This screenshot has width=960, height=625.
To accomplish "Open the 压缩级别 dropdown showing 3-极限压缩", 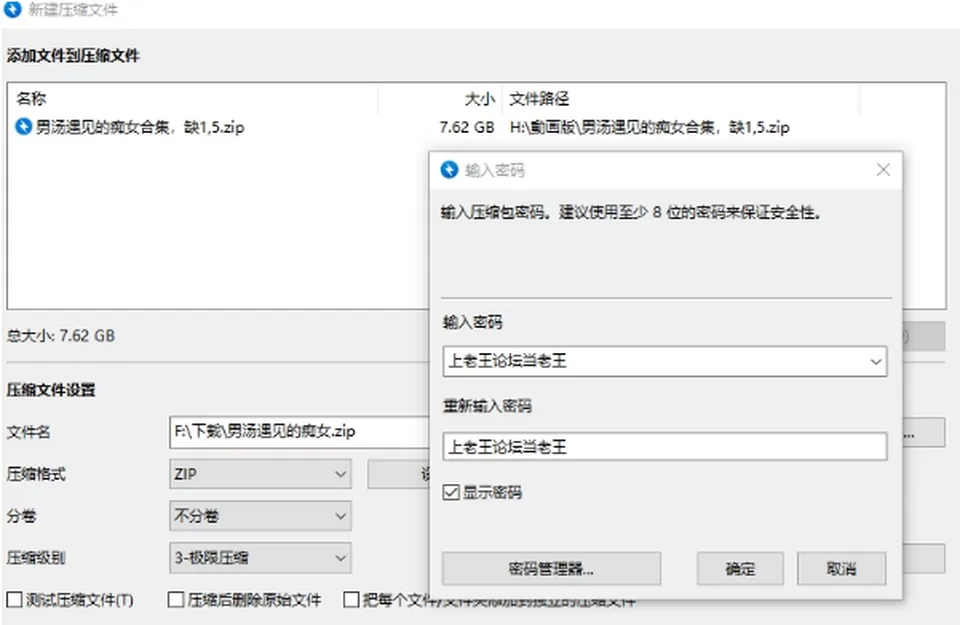I will coord(260,558).
